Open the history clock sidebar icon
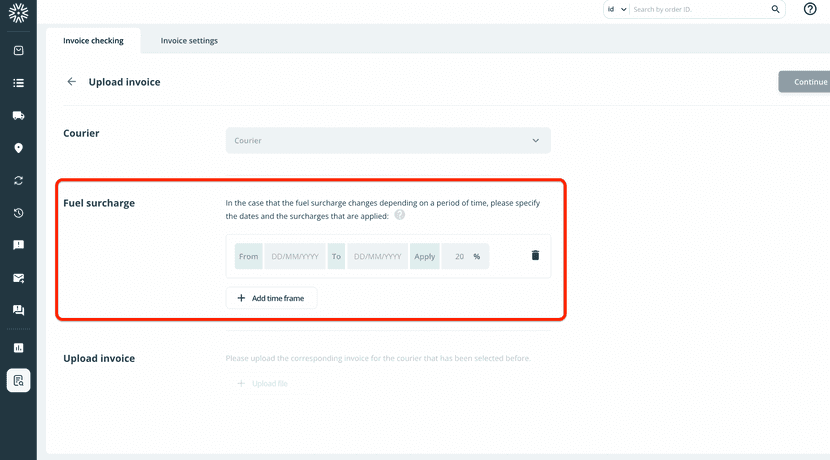Viewport: 830px width, 460px height. [18, 213]
